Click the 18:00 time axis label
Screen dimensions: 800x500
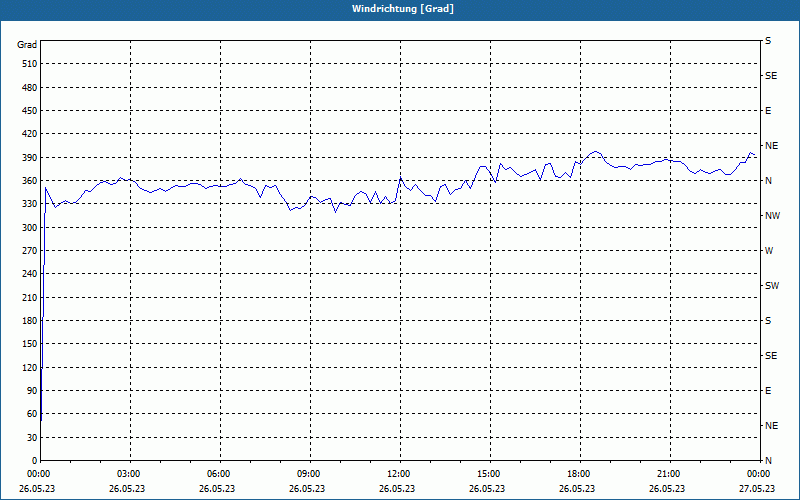(x=579, y=474)
